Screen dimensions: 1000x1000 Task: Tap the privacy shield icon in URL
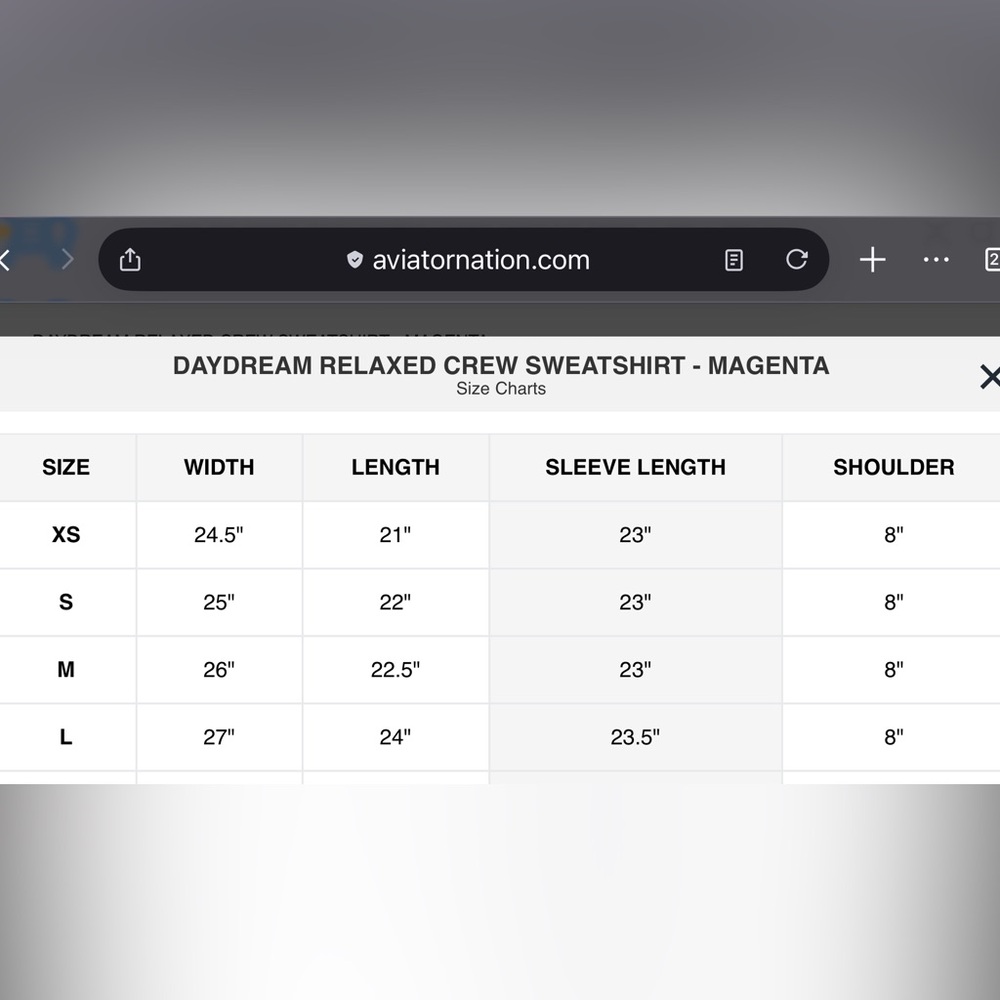point(355,260)
